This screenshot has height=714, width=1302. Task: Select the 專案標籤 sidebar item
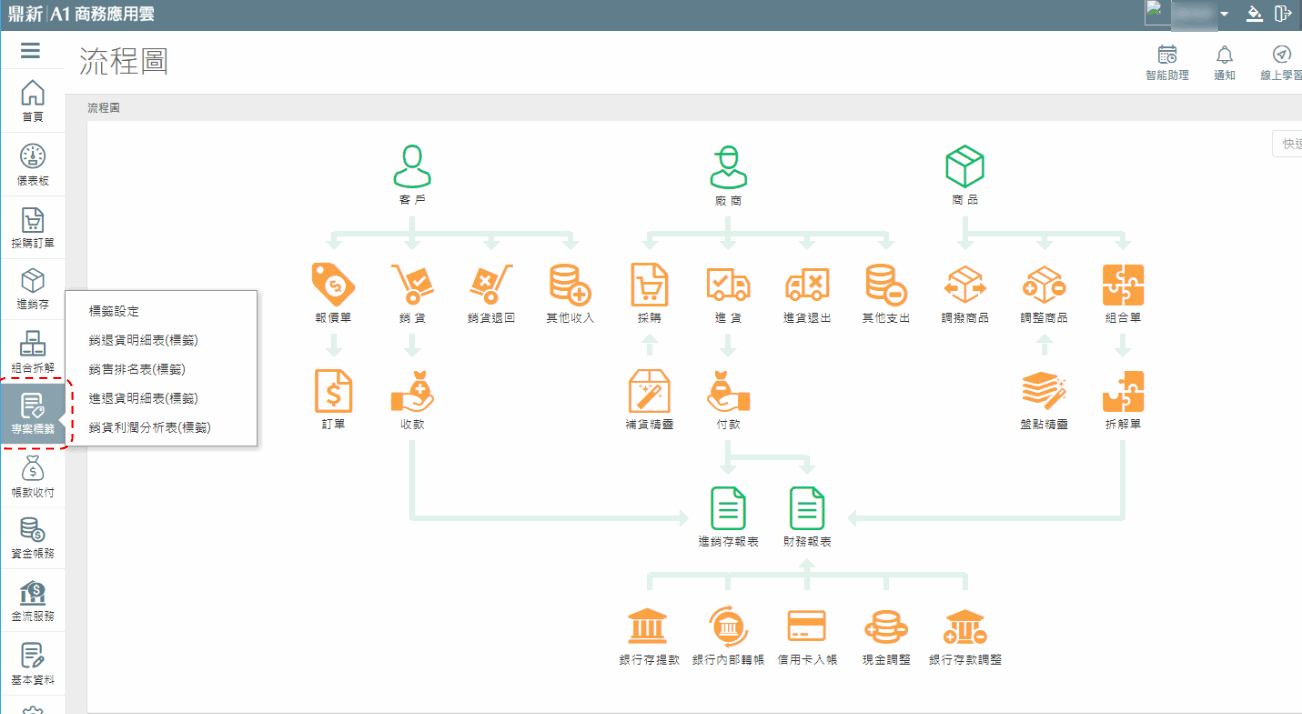pyautogui.click(x=33, y=413)
